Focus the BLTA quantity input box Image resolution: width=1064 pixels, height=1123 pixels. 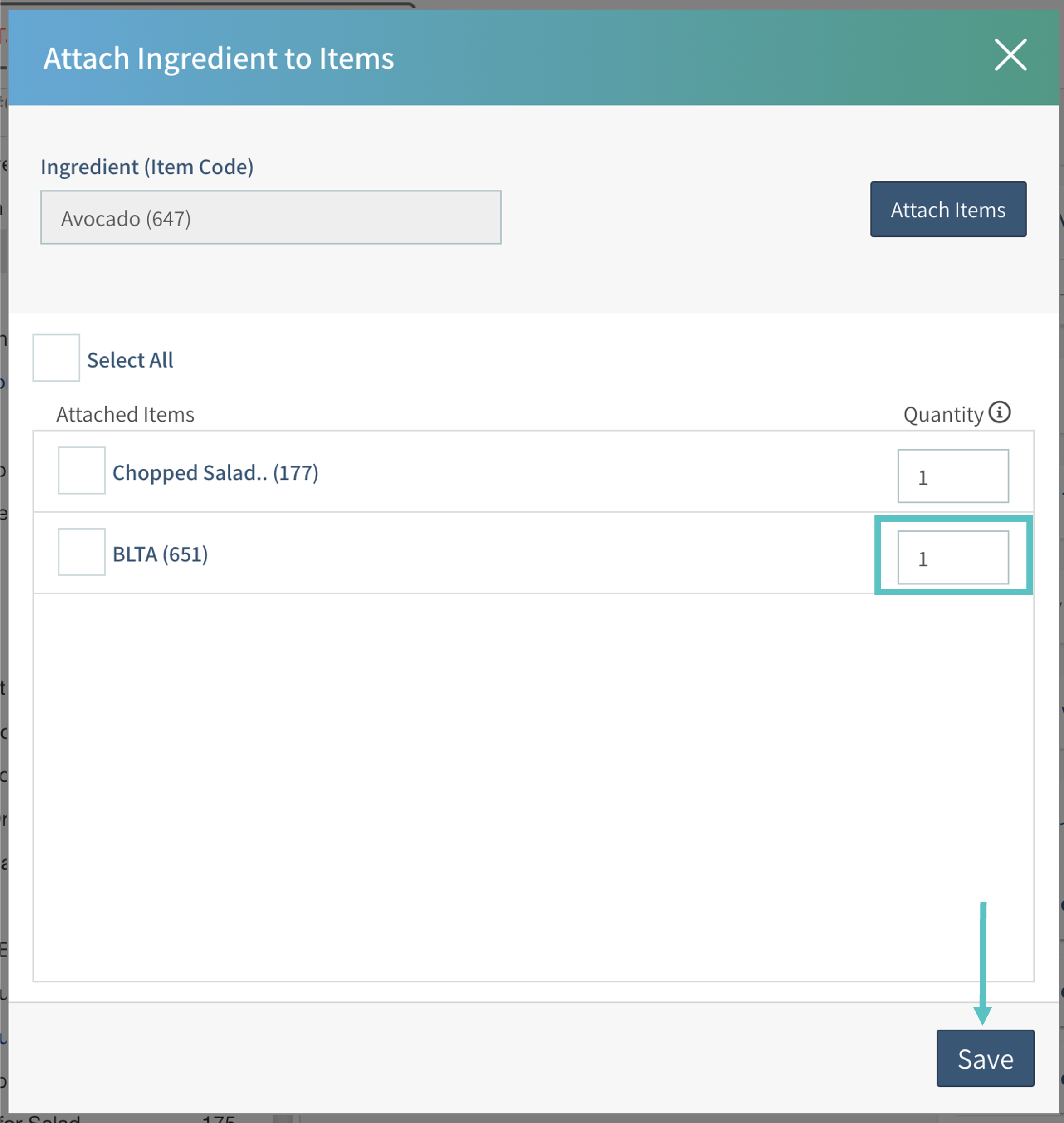(x=953, y=558)
